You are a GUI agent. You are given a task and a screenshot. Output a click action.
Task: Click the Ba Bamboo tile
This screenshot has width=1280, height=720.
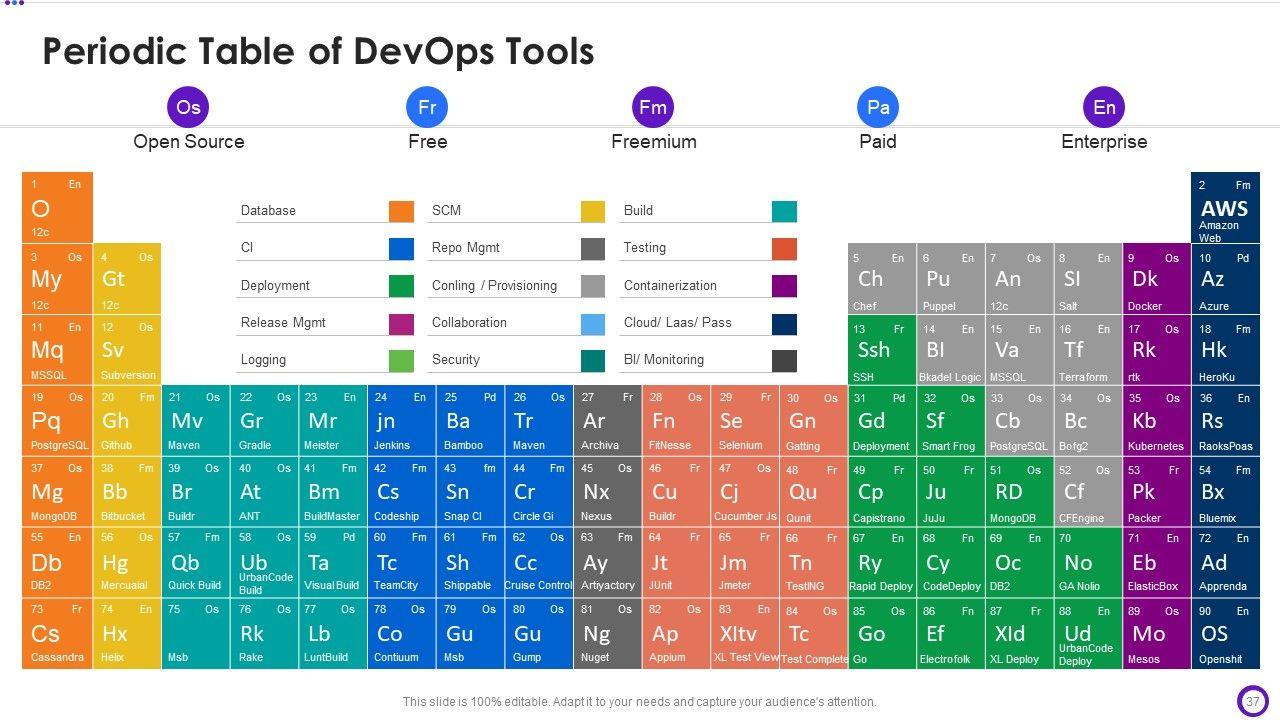[x=470, y=421]
